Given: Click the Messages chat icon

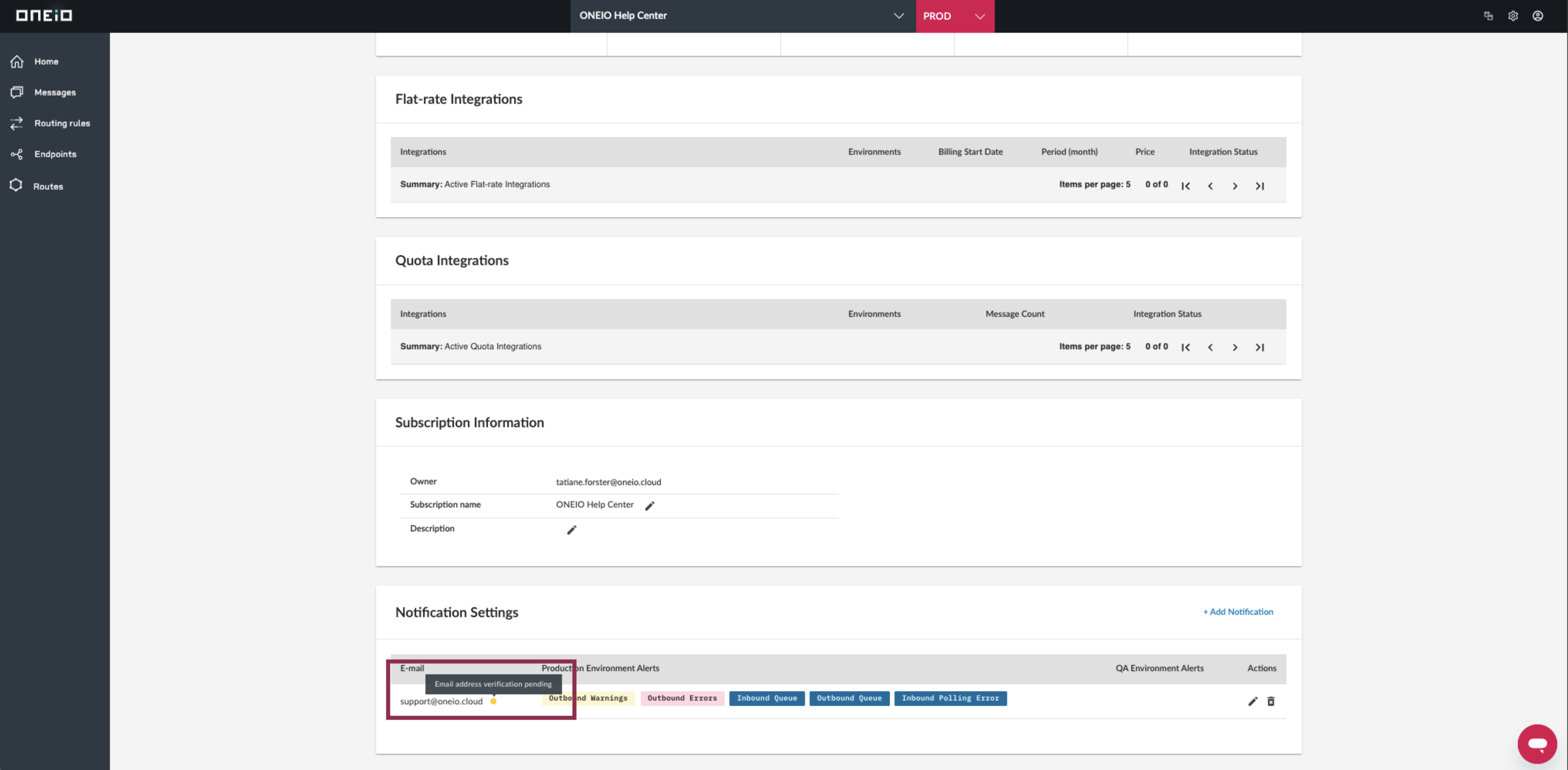Looking at the screenshot, I should coord(17,92).
